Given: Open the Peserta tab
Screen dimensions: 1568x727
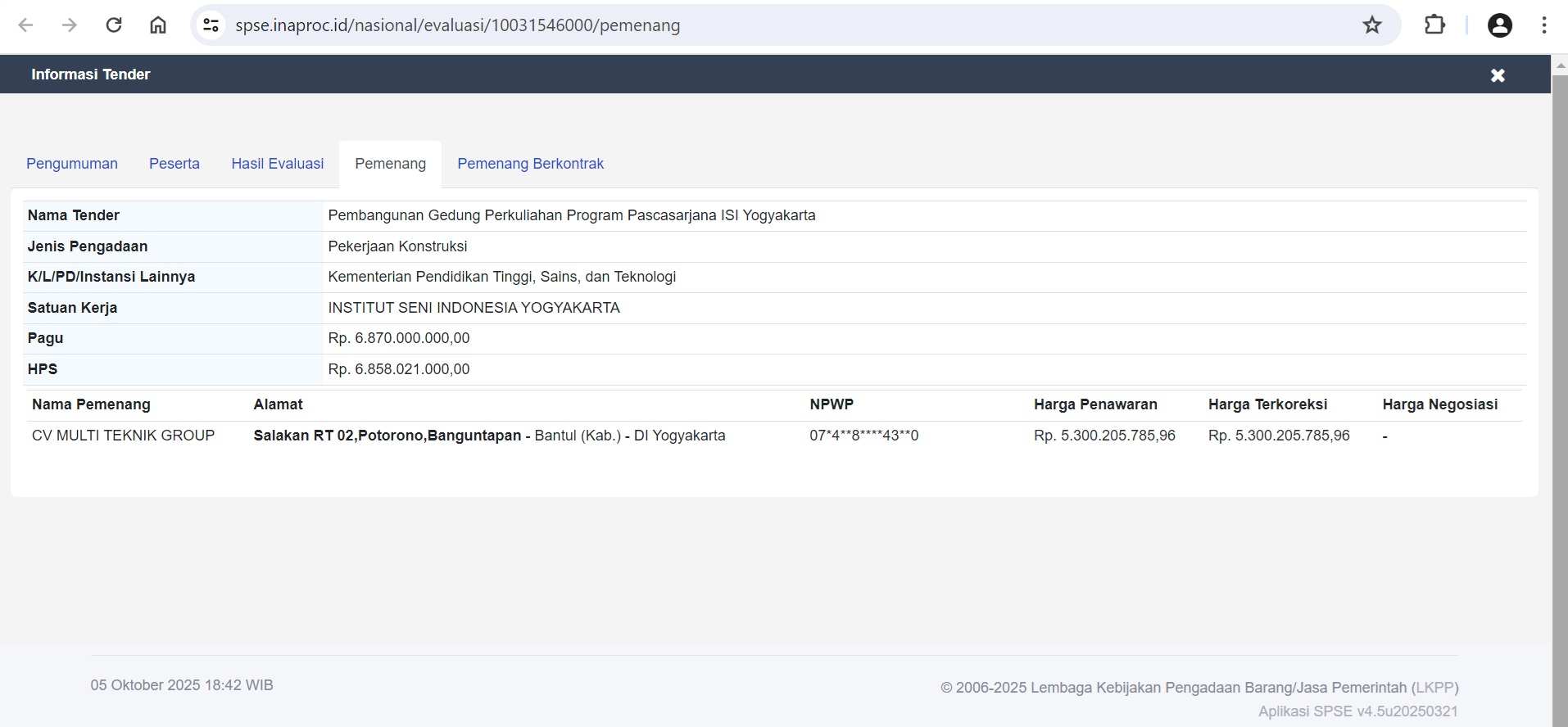Looking at the screenshot, I should pos(174,164).
